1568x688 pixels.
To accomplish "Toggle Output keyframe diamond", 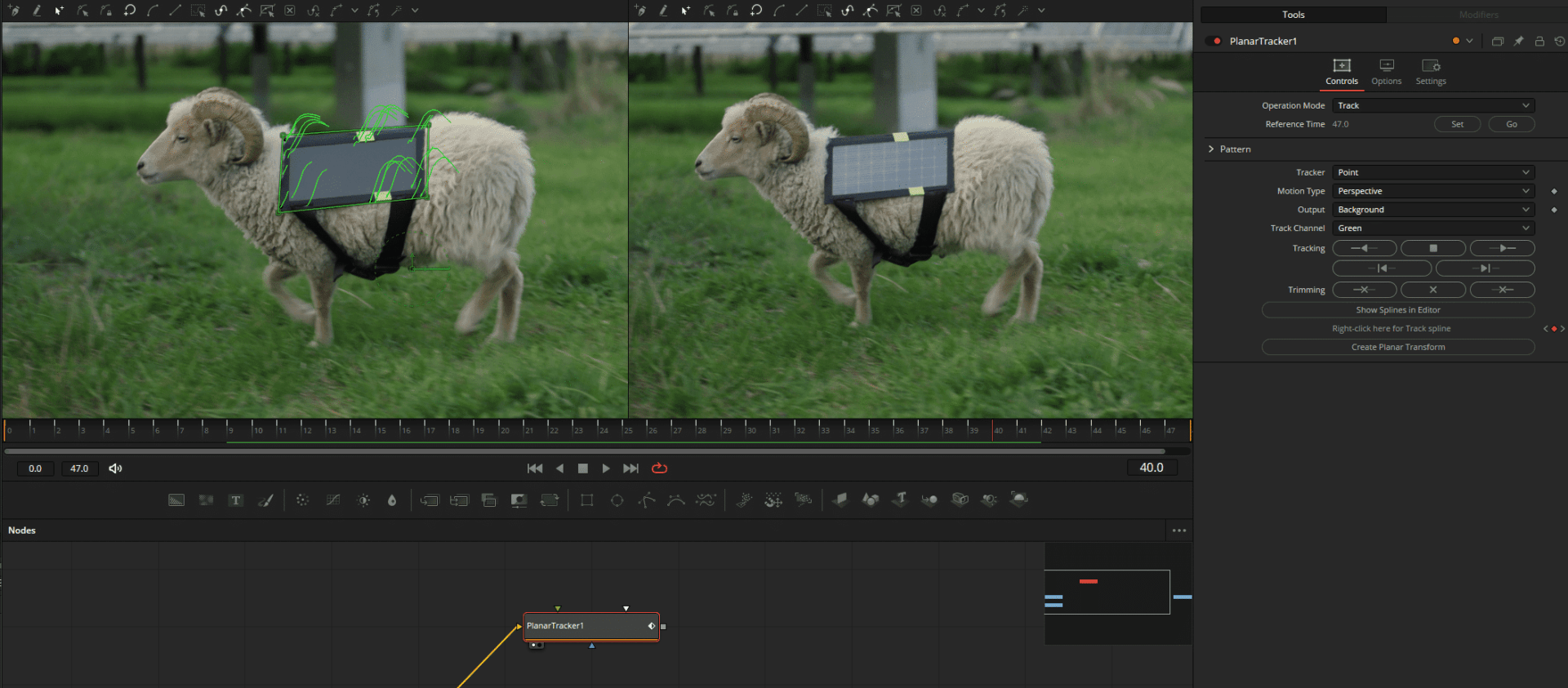I will tap(1554, 210).
